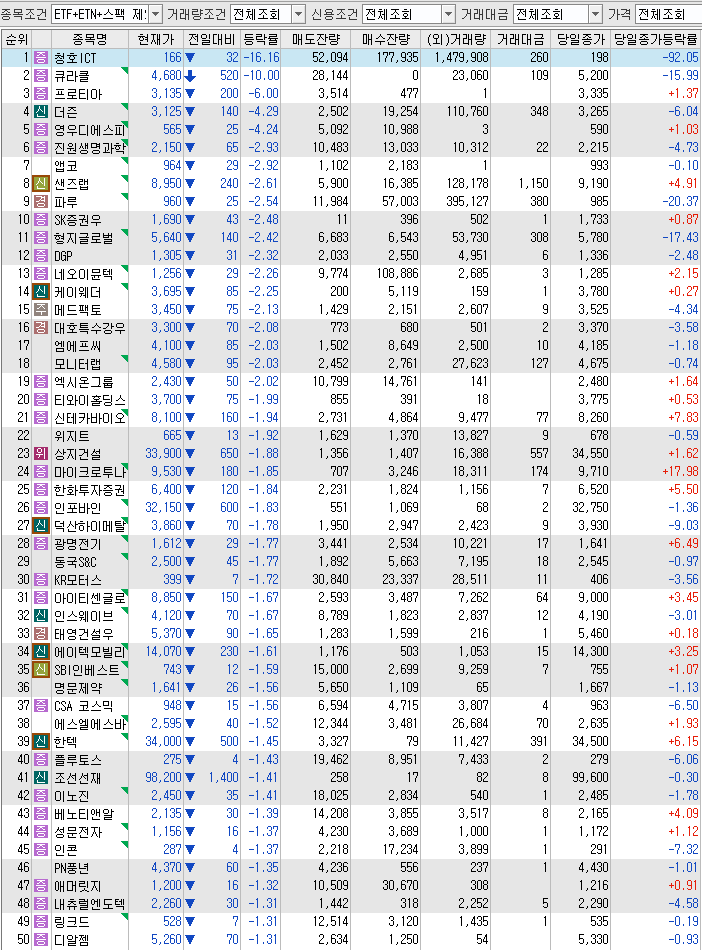Select stock name 네오이뮨텍
Image resolution: width=702 pixels, height=950 pixels.
[83, 274]
